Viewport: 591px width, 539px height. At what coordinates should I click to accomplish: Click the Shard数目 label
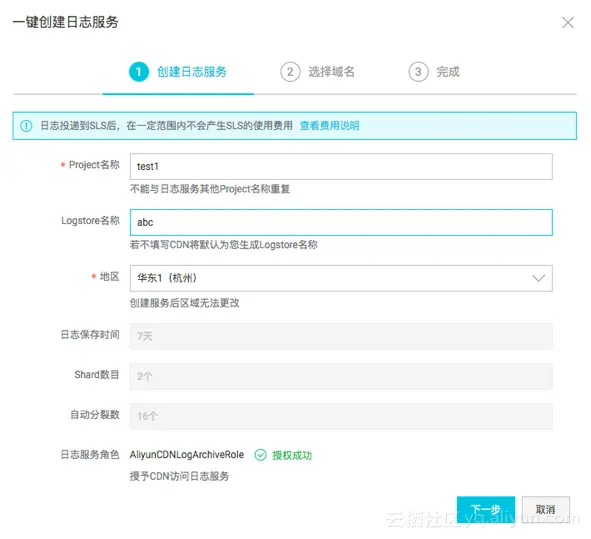tap(97, 375)
